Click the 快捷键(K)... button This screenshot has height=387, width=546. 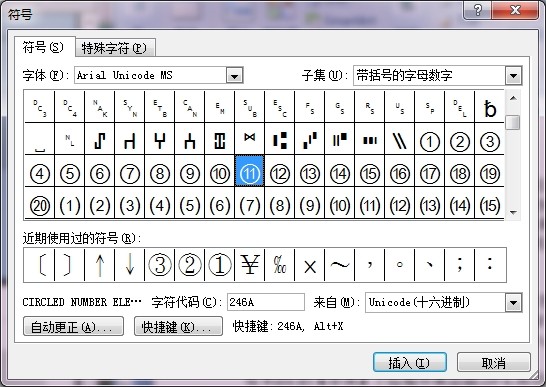click(178, 326)
